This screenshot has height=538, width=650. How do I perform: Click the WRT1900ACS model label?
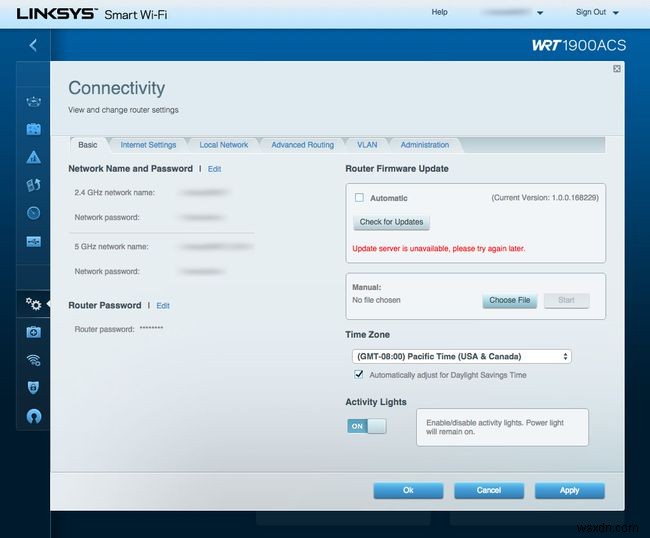[x=579, y=45]
